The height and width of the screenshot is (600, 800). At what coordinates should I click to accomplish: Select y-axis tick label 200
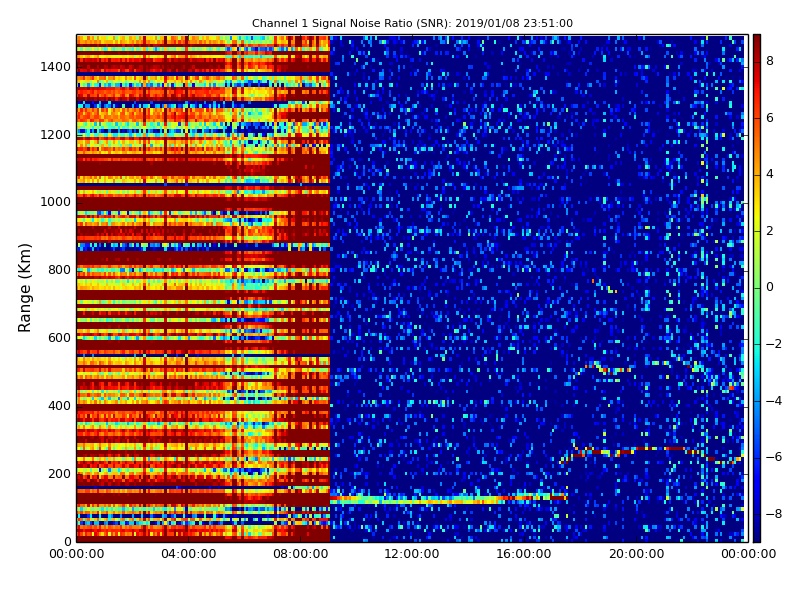click(x=59, y=473)
